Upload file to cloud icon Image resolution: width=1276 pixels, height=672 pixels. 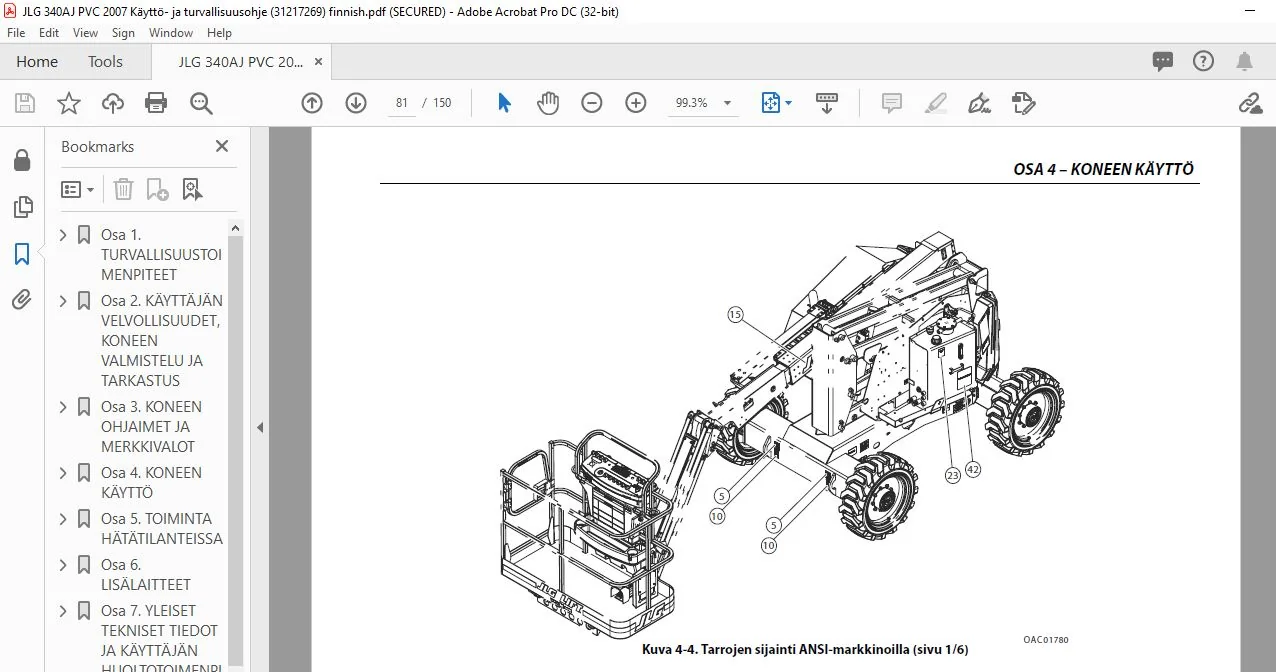click(x=113, y=103)
